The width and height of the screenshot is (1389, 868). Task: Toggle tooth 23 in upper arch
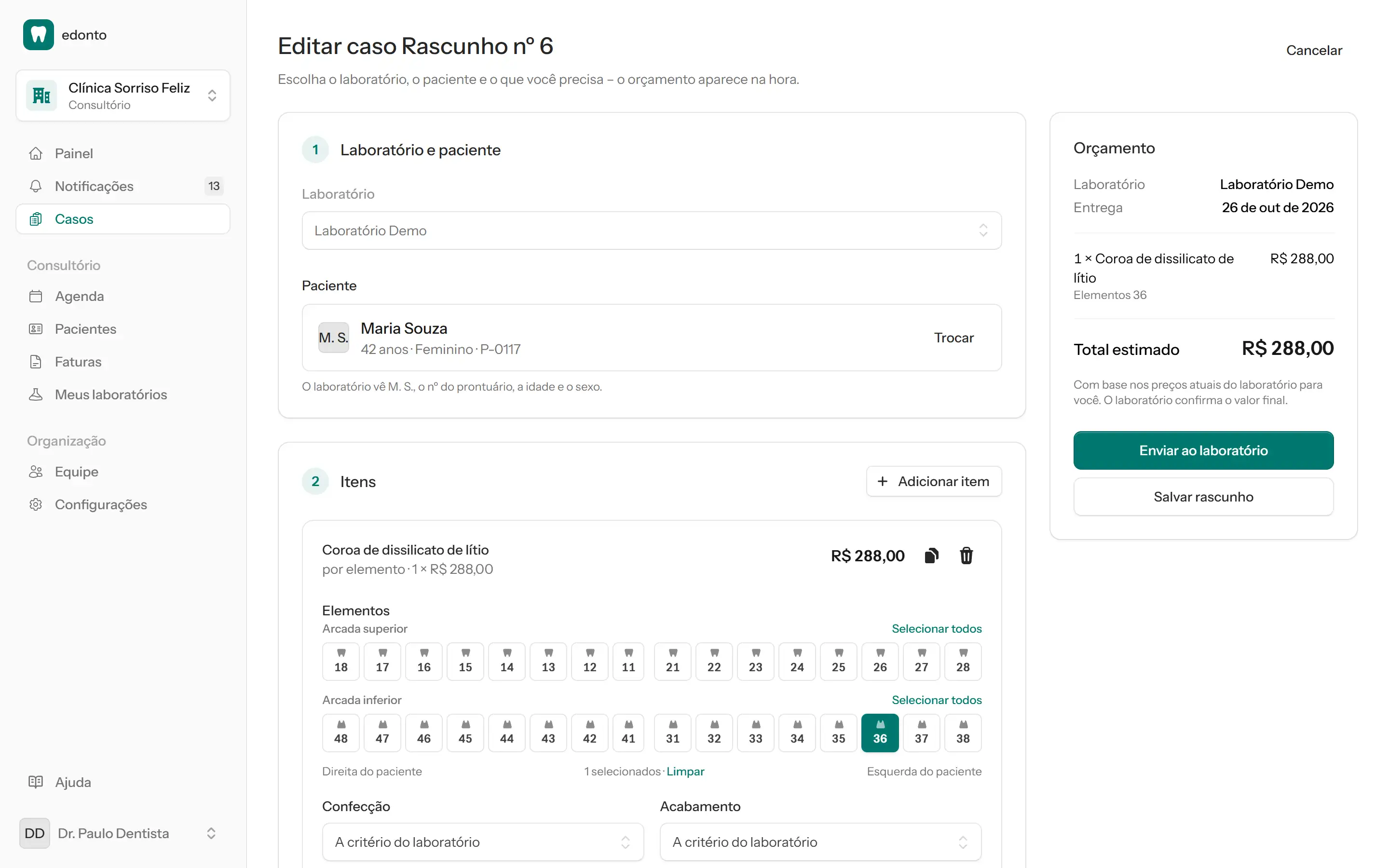[x=755, y=661]
